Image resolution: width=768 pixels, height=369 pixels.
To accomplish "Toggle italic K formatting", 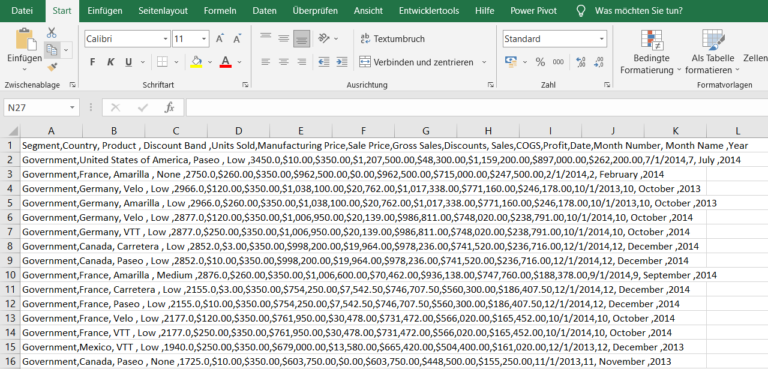I will coord(110,62).
